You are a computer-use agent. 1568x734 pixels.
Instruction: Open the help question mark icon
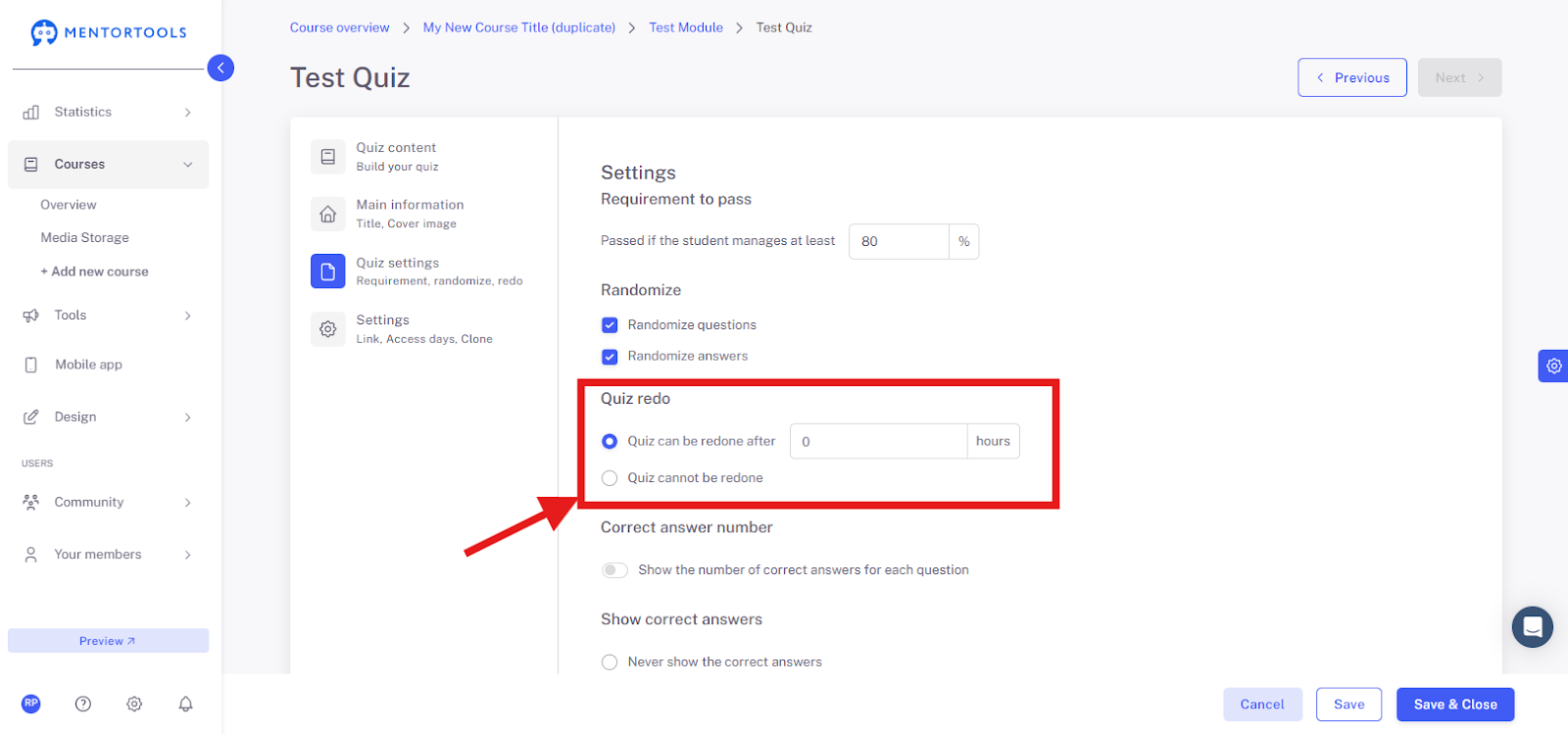pos(83,704)
